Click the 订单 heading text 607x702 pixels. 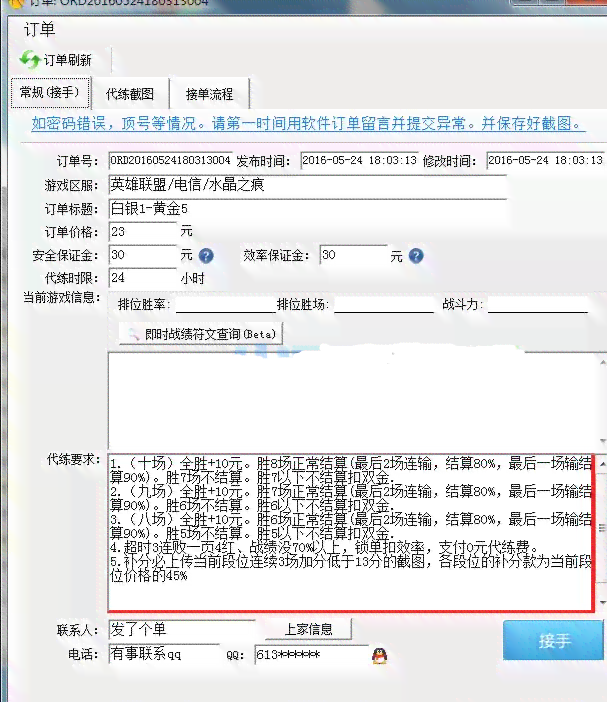pyautogui.click(x=39, y=30)
